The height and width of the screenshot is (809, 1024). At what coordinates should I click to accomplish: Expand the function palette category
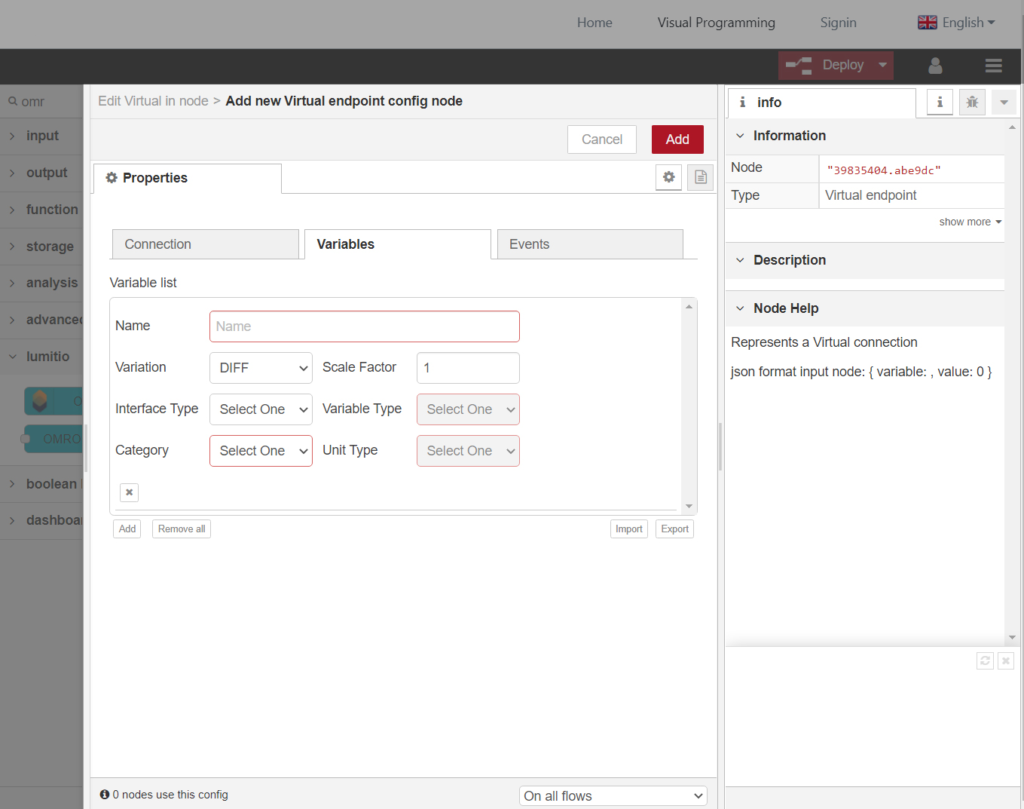click(42, 210)
